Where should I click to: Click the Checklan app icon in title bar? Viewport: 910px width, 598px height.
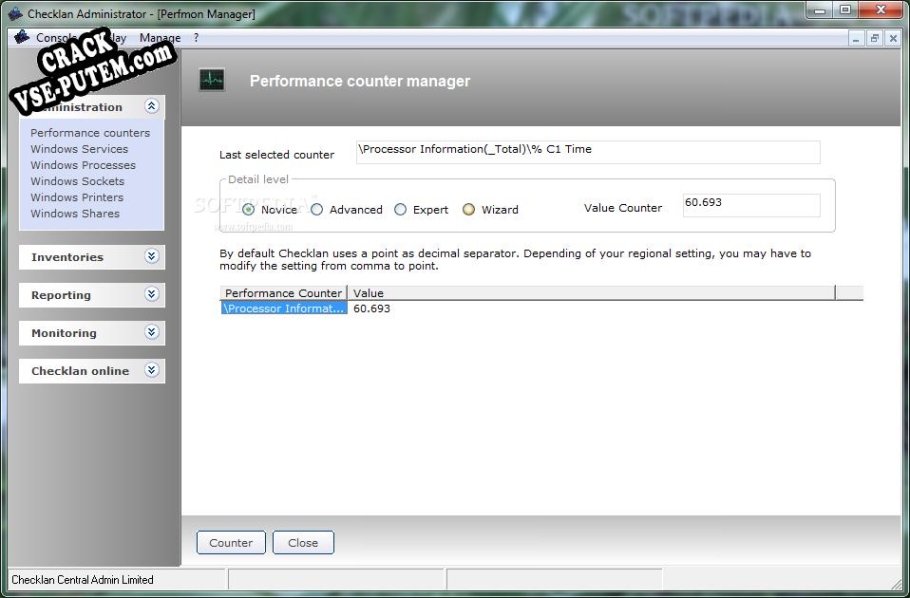[15, 14]
